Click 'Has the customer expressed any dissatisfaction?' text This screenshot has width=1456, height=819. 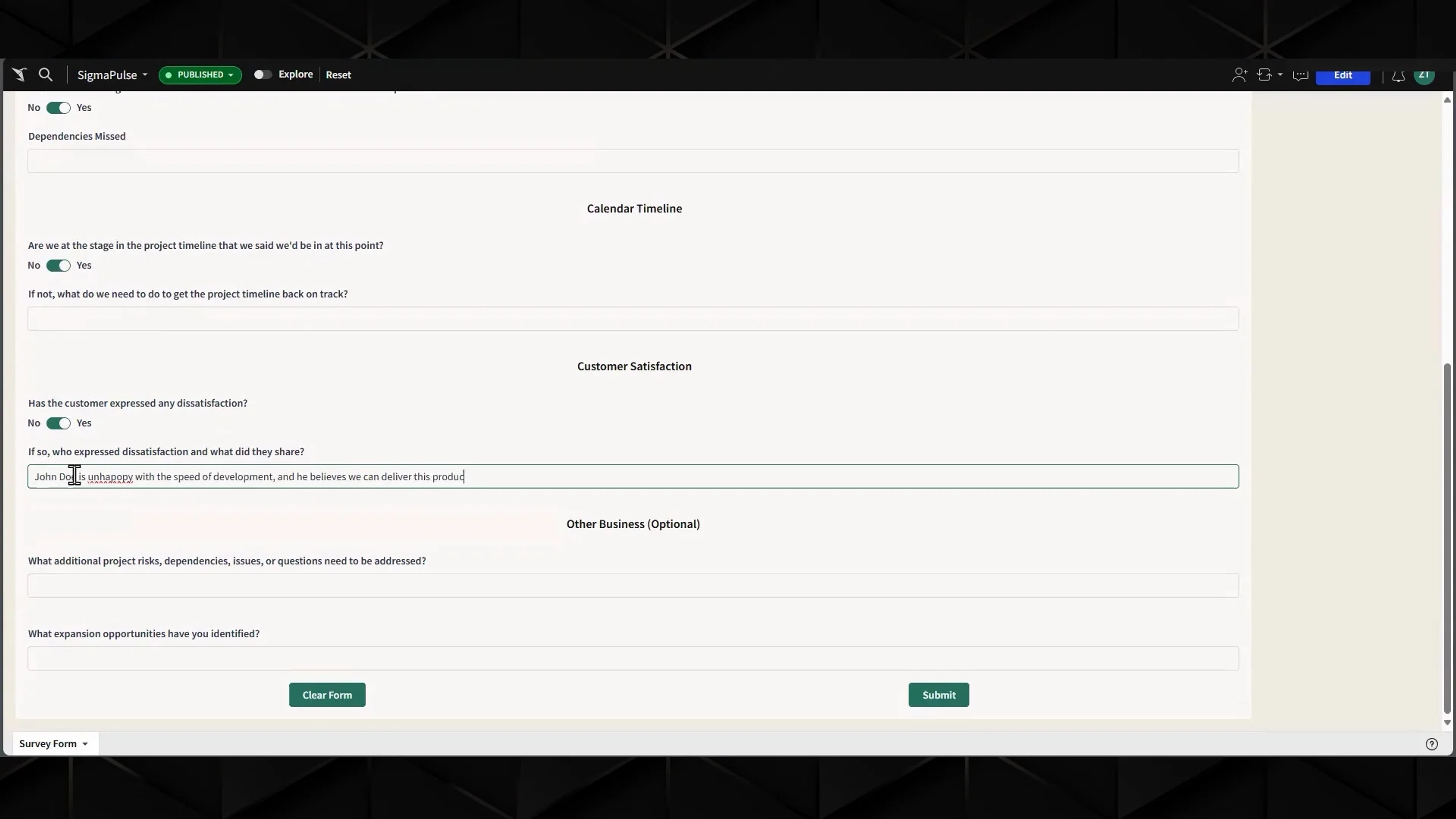pos(138,403)
